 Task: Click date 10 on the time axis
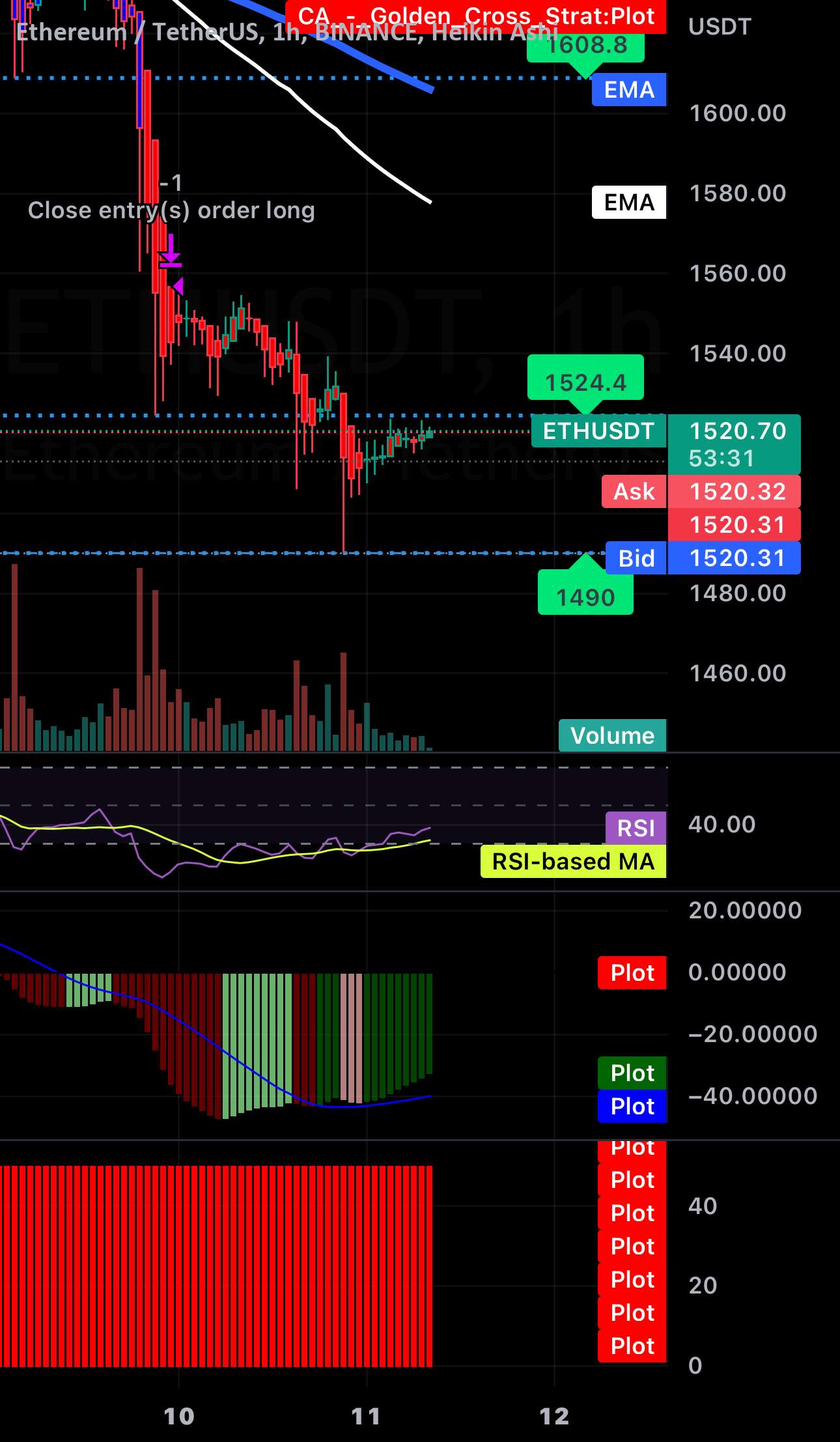tap(179, 1417)
